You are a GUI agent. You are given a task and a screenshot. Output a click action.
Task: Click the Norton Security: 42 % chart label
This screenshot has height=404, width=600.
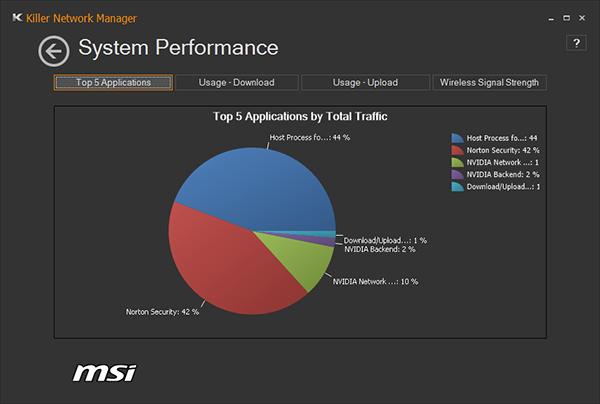[162, 312]
